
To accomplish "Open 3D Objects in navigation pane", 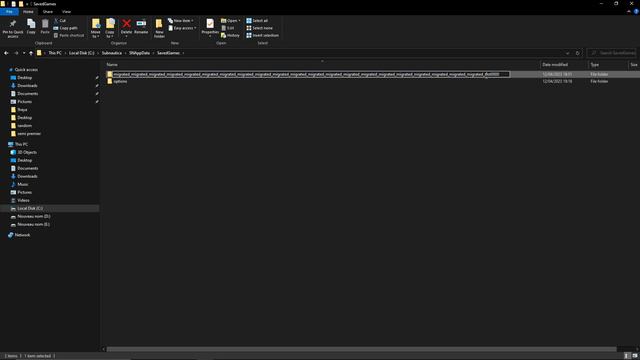I will click(x=27, y=152).
